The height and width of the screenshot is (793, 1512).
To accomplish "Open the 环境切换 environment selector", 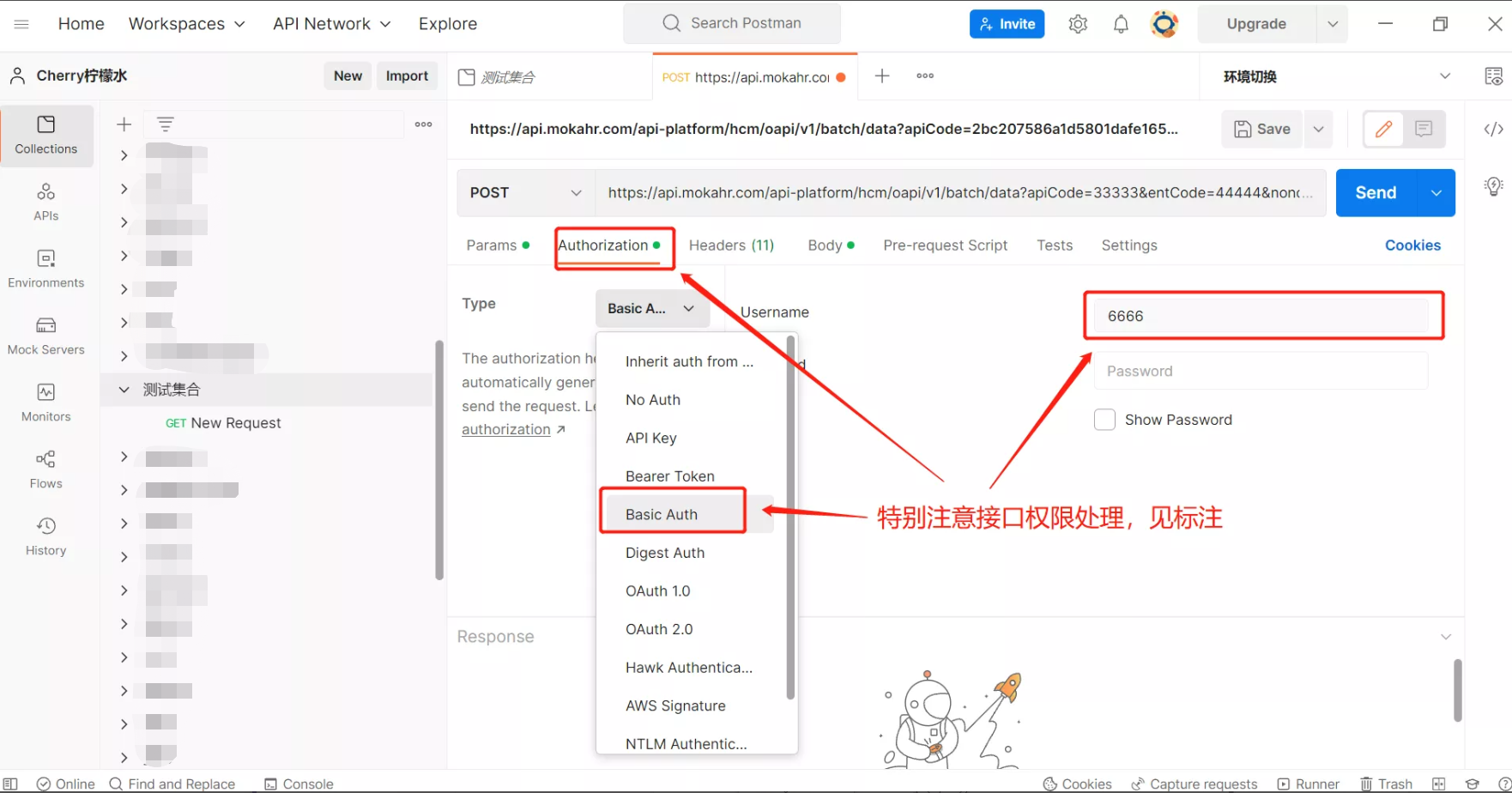I will (x=1337, y=76).
